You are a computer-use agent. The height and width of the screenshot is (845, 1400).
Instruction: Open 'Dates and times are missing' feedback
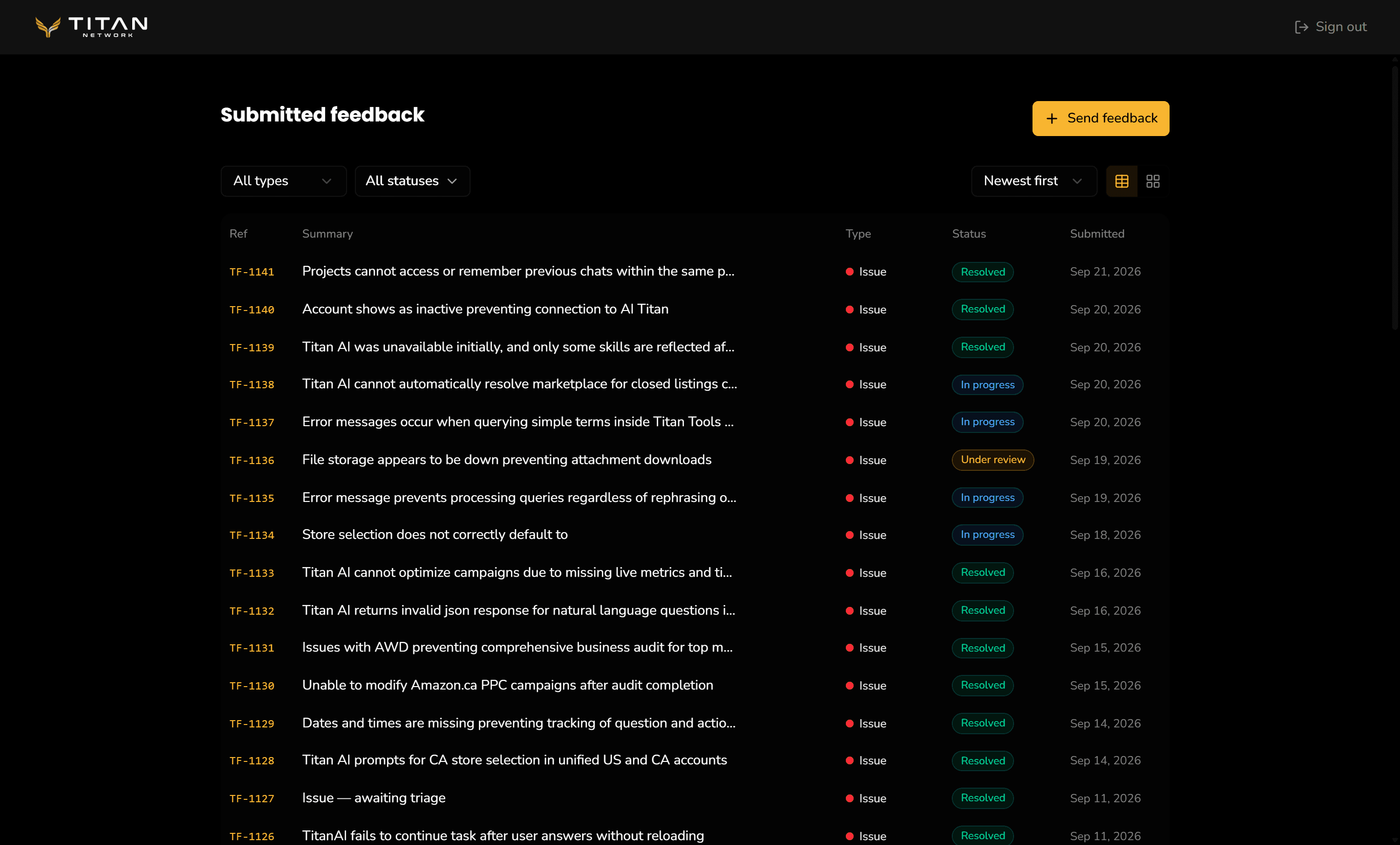point(519,723)
